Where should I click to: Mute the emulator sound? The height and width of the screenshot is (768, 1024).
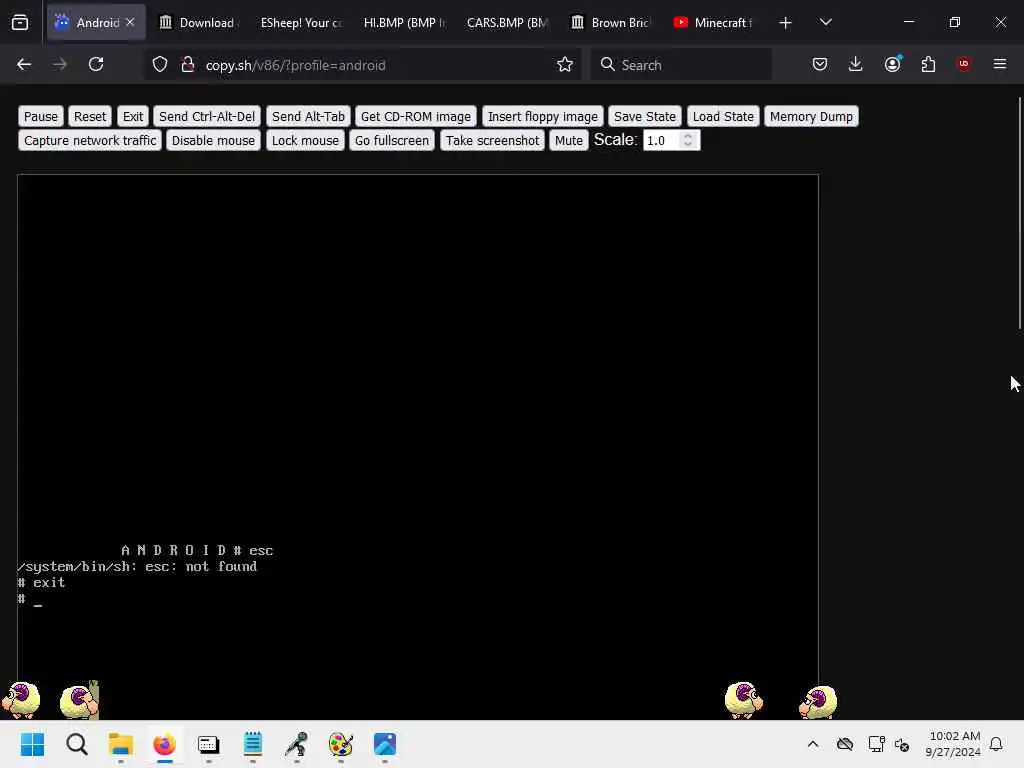569,140
